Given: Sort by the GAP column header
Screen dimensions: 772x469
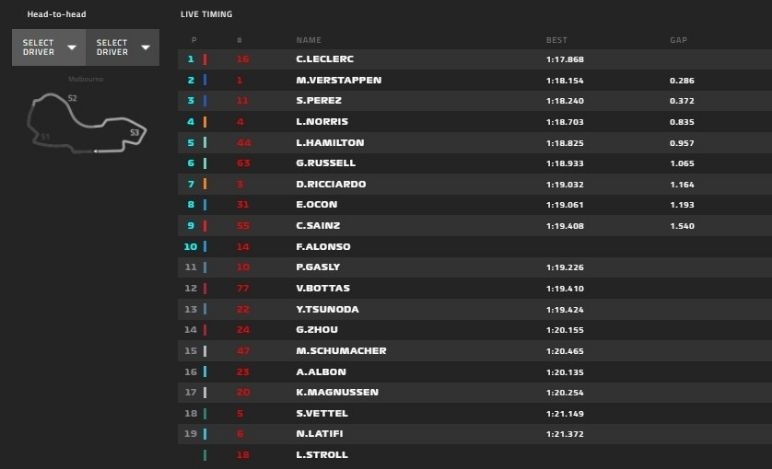Looking at the screenshot, I should [678, 40].
